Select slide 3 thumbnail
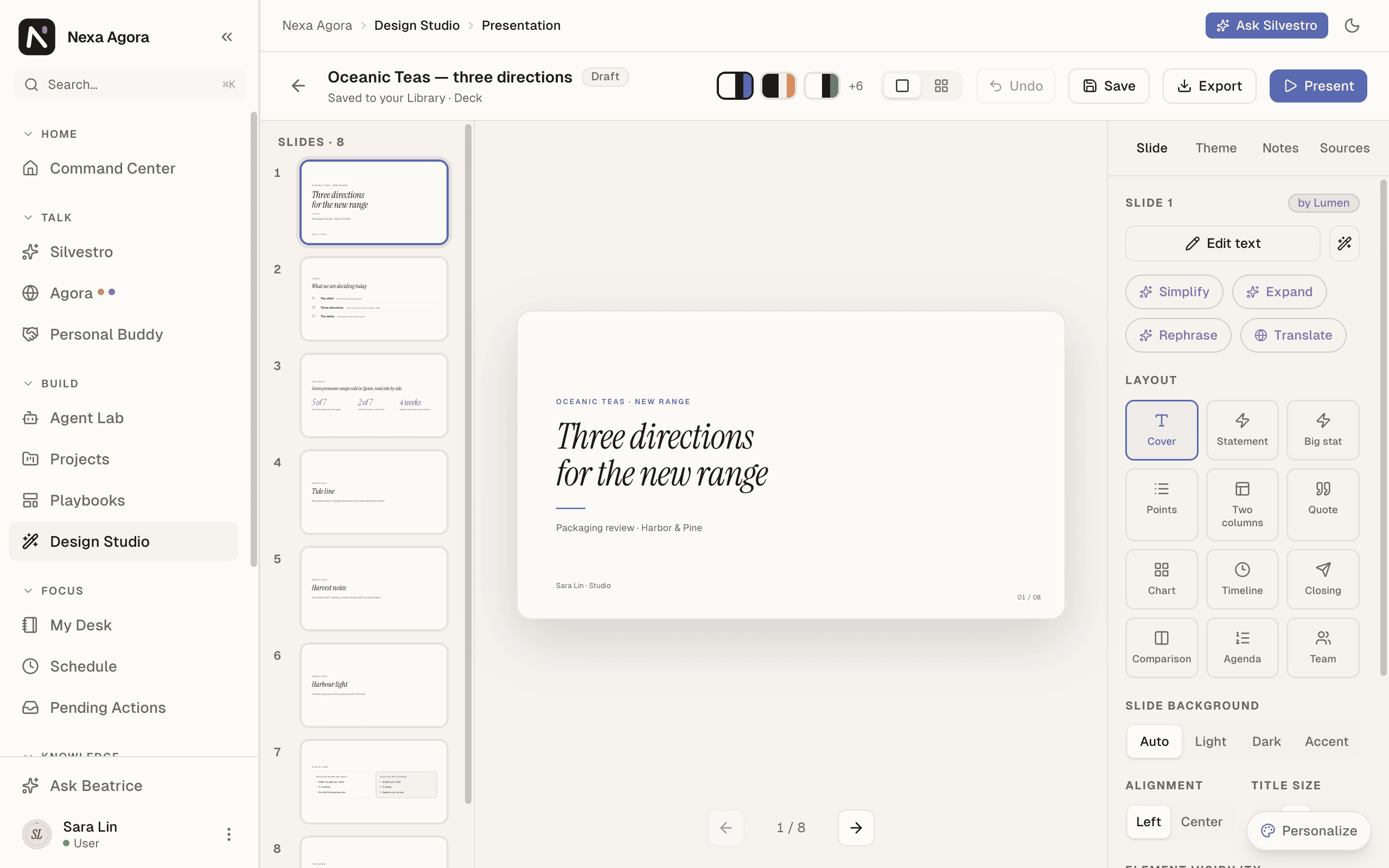This screenshot has height=868, width=1389. pyautogui.click(x=374, y=395)
